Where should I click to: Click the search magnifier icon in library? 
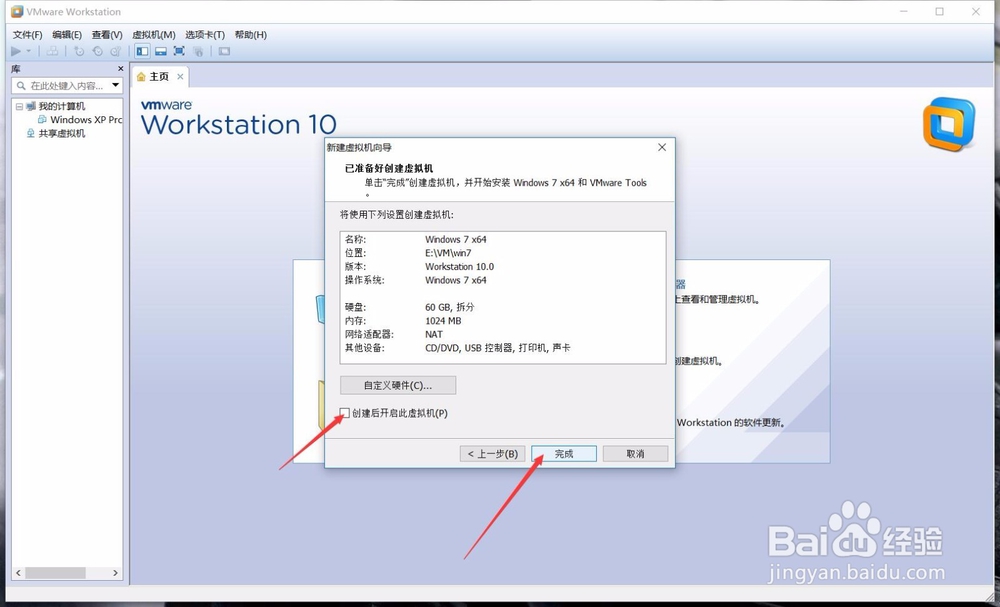(x=21, y=85)
